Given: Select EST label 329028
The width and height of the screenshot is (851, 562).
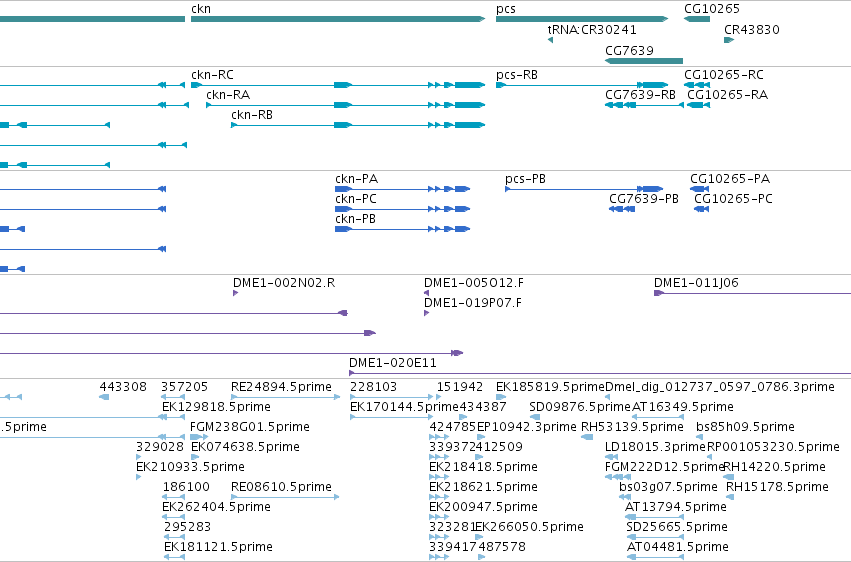Looking at the screenshot, I should [160, 448].
